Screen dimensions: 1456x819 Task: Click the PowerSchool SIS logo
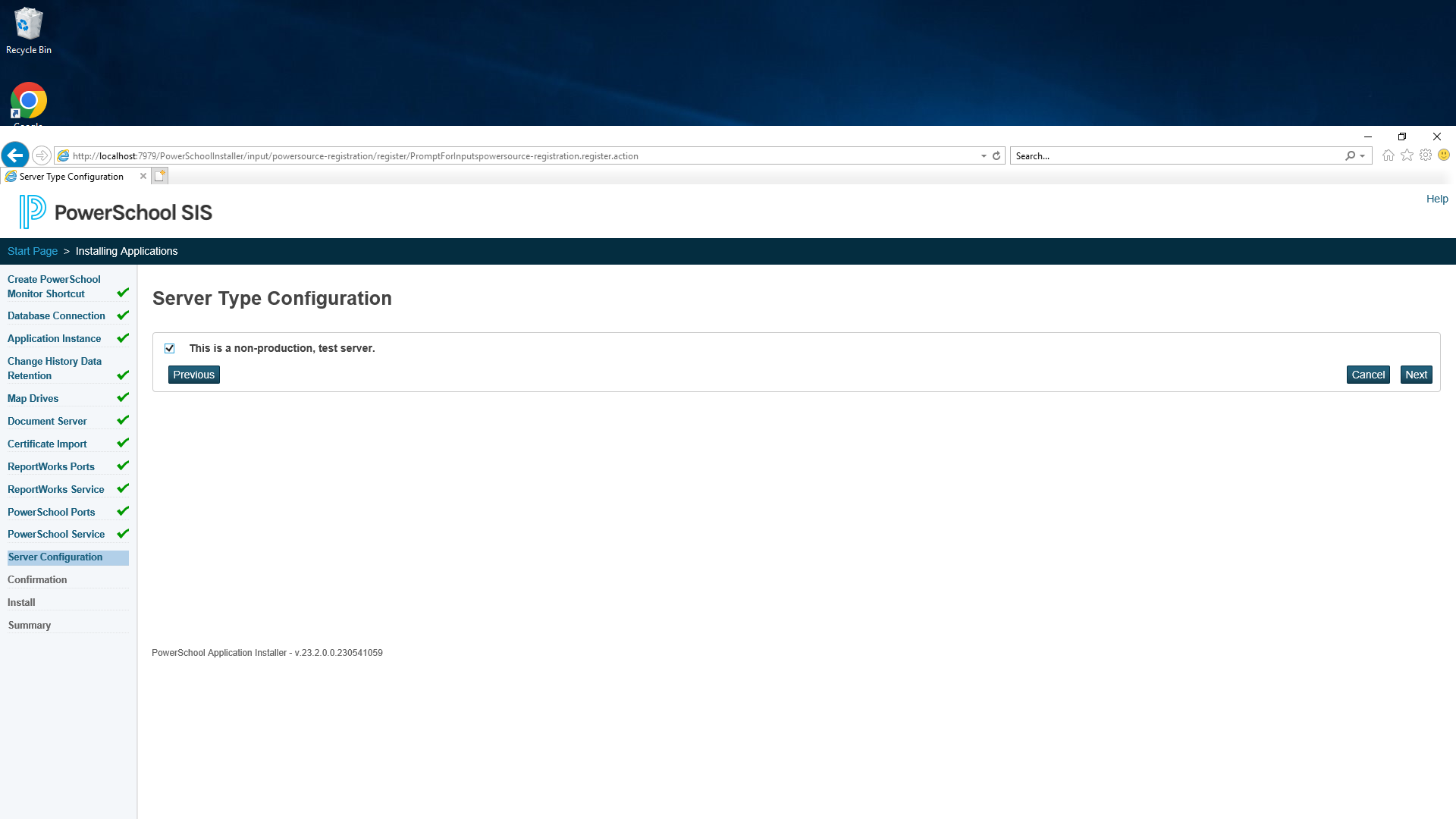(116, 212)
